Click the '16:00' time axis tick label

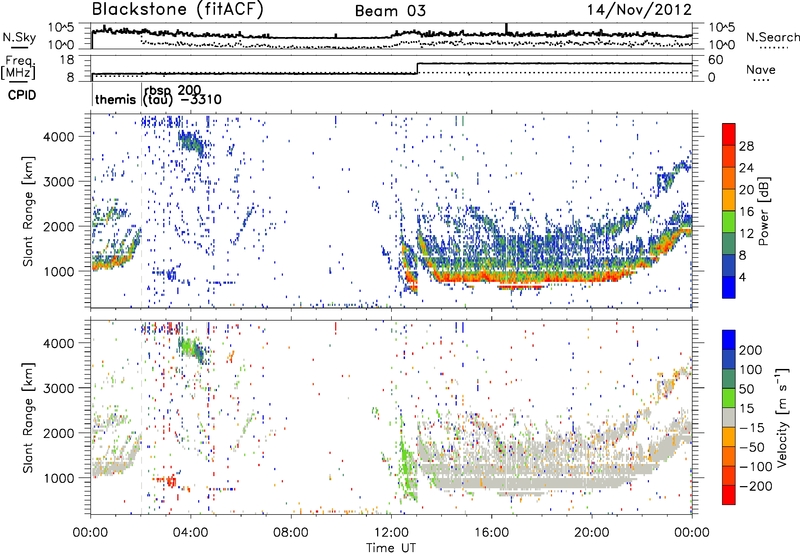[x=491, y=533]
